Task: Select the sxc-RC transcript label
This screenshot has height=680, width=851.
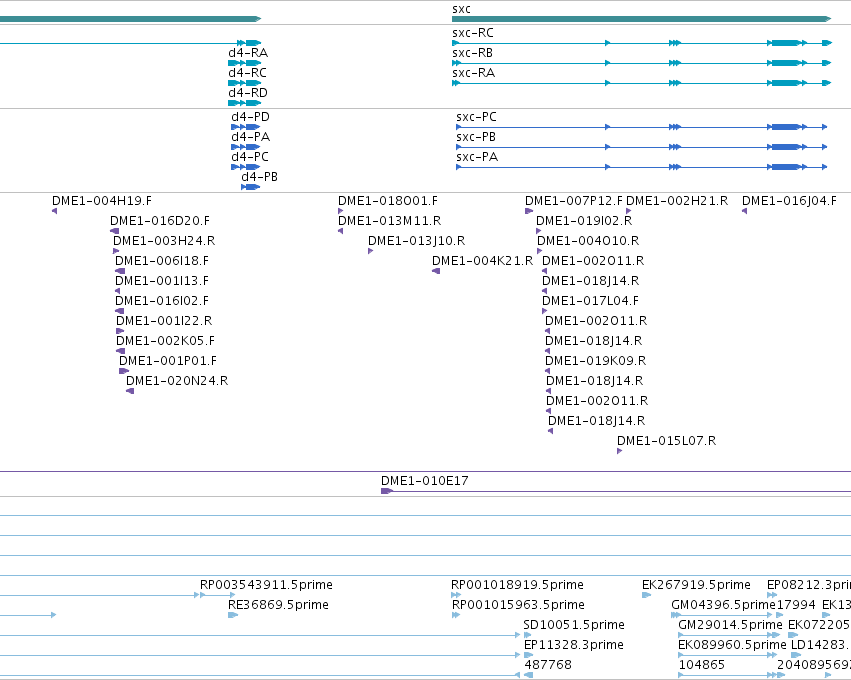Action: [x=473, y=33]
